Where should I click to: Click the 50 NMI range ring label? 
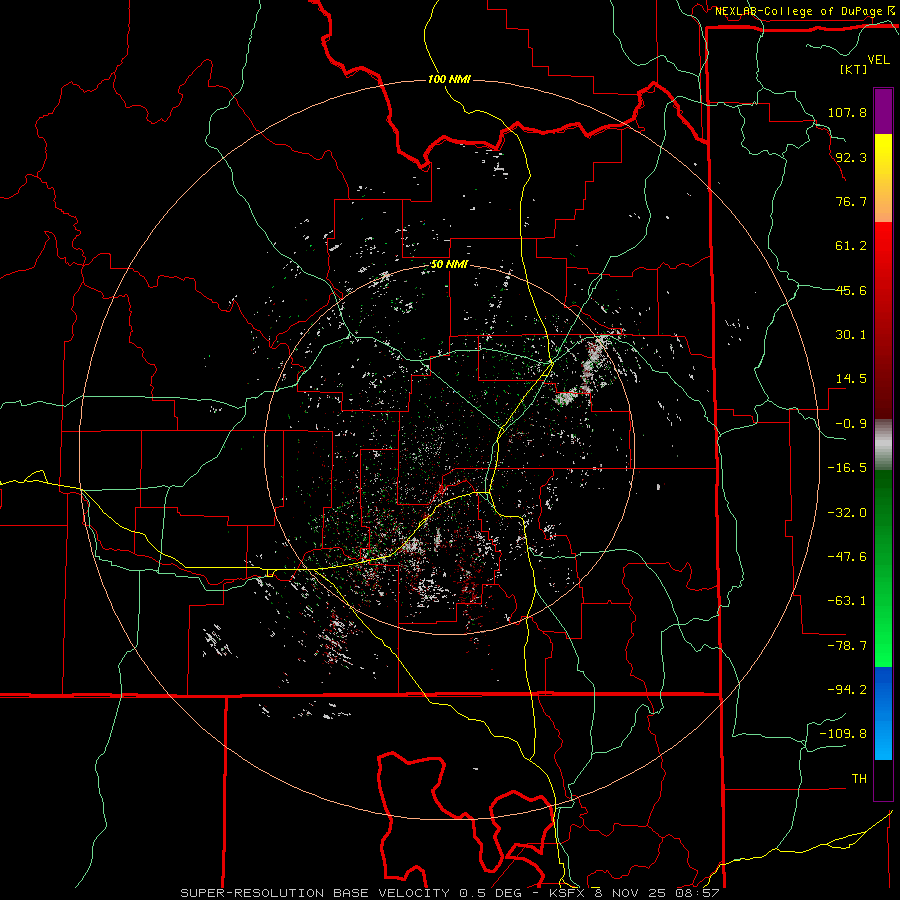coord(449,265)
